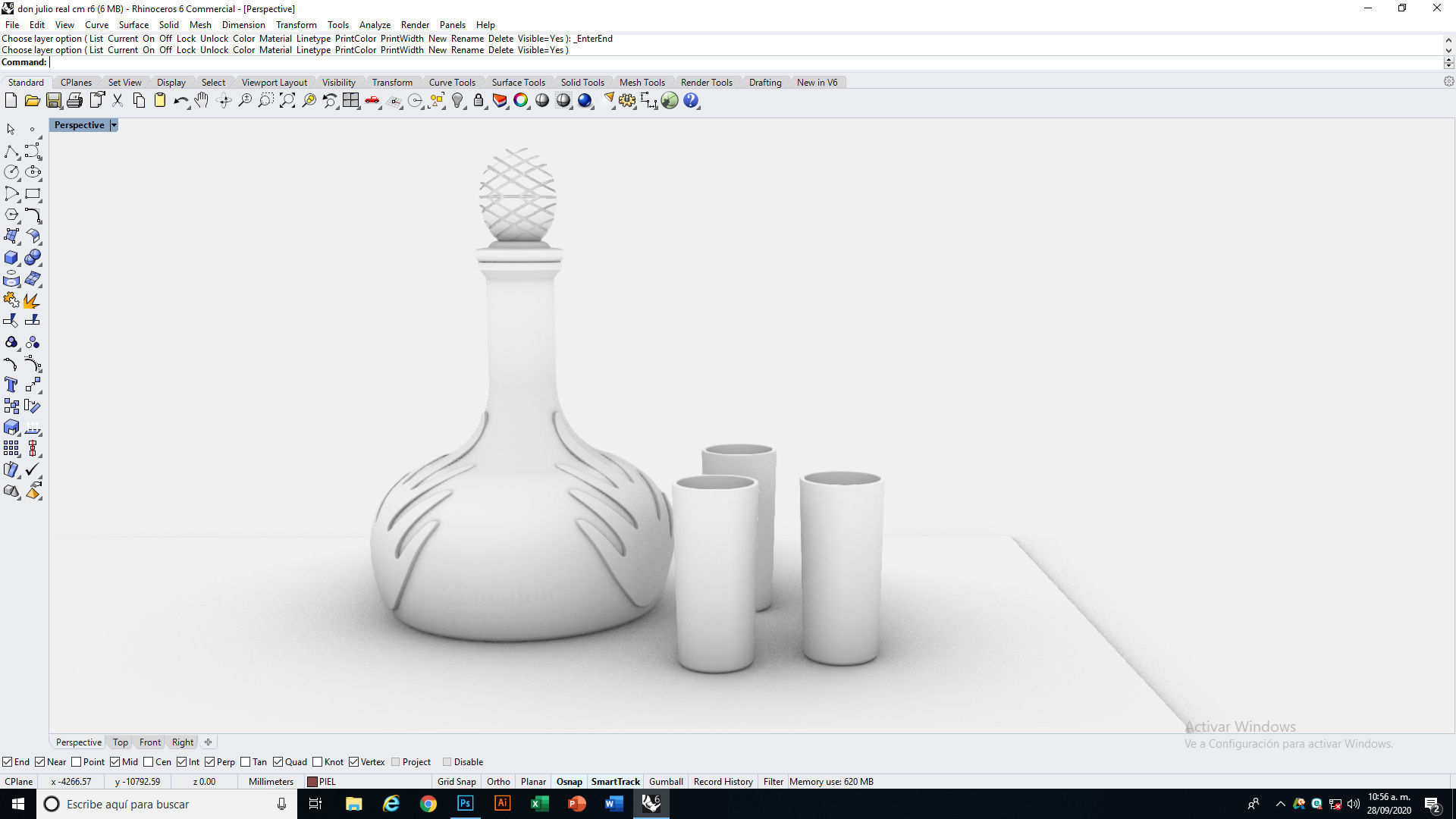Open the Perspective viewport title dropdown arrow

tap(114, 125)
